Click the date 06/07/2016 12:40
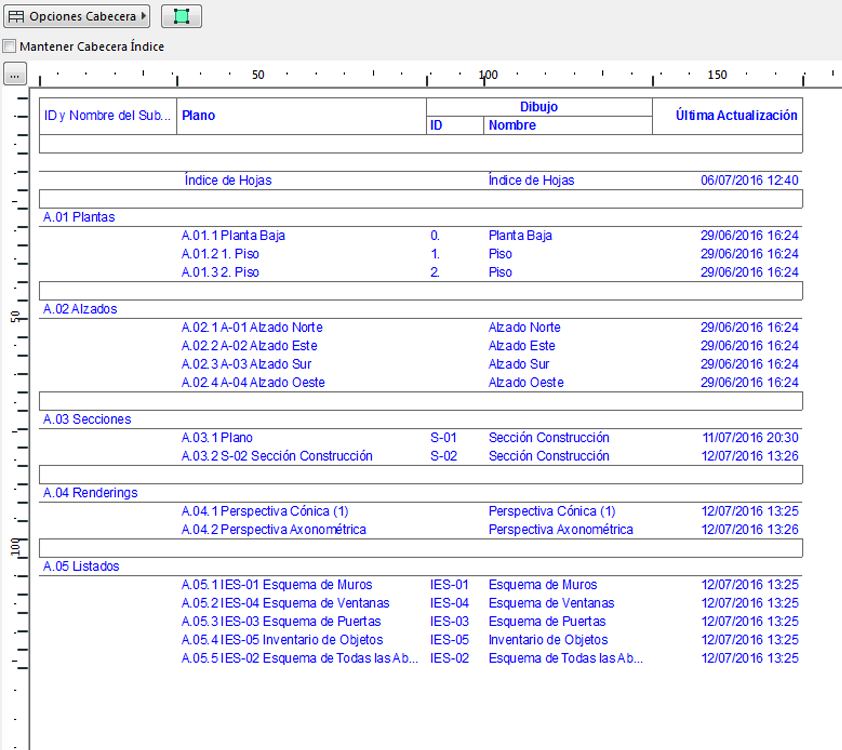 749,180
